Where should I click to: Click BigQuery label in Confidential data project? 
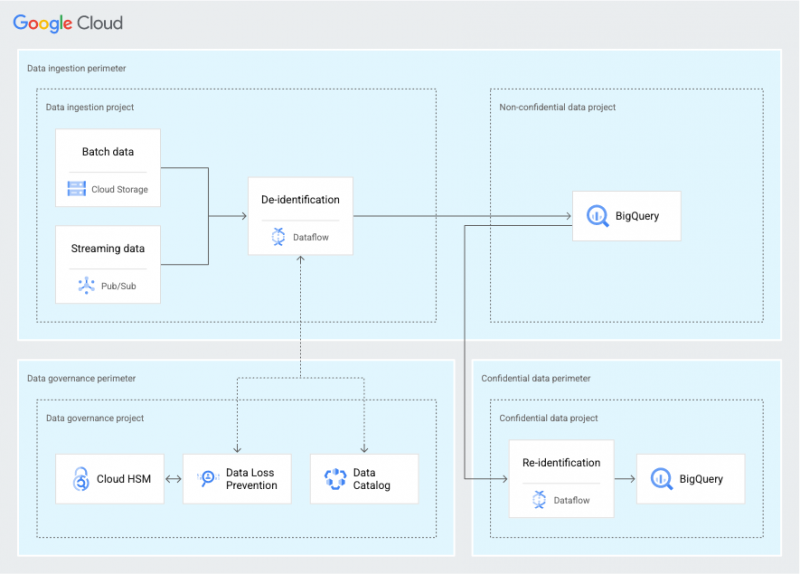click(x=701, y=479)
